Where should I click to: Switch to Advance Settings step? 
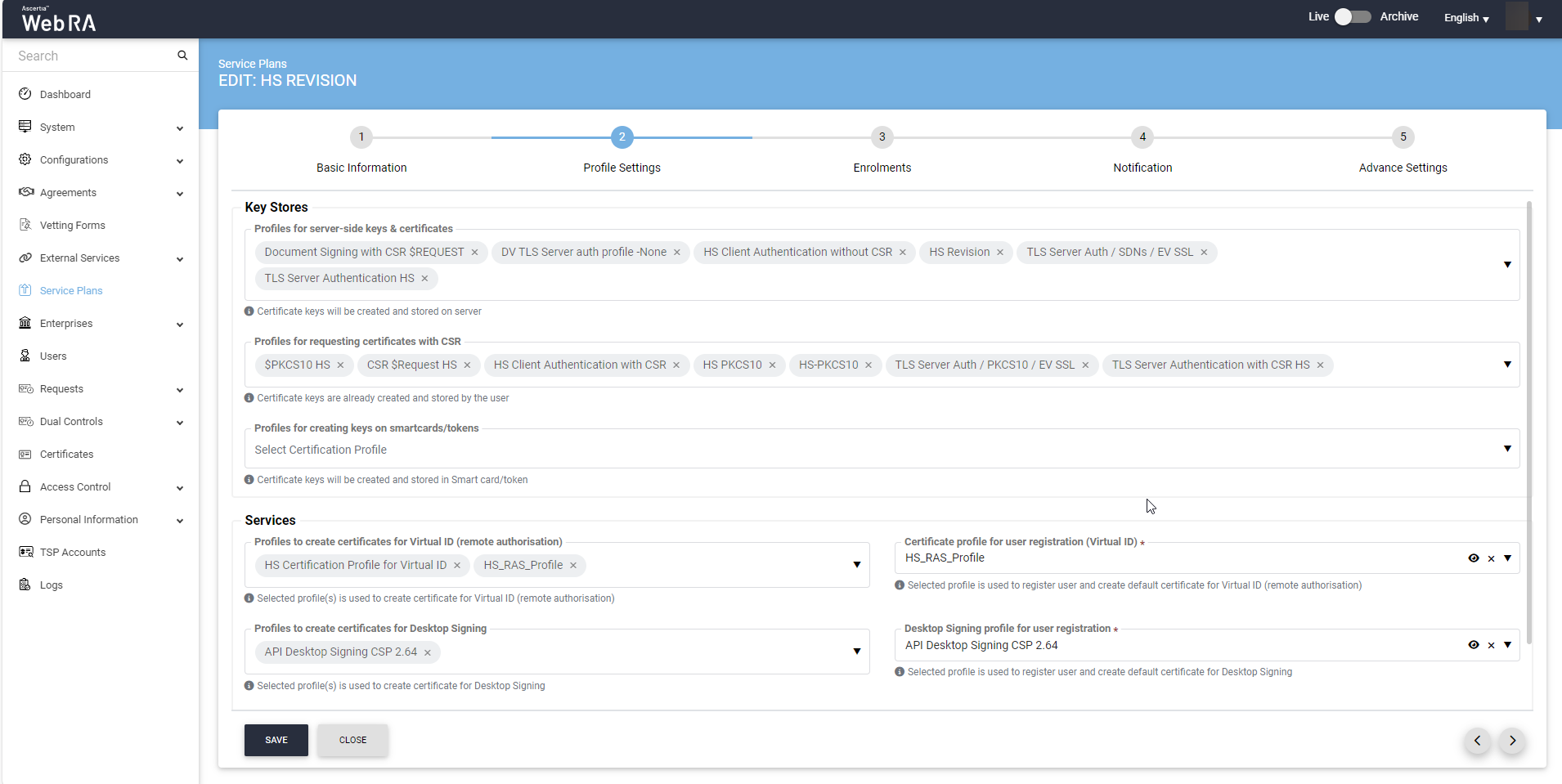pos(1403,137)
